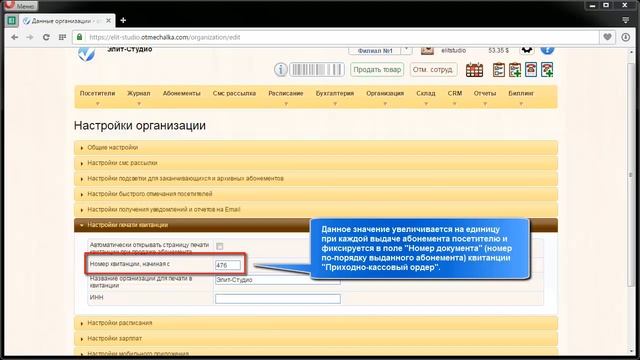Expand Настройки смс рассылки section
The width and height of the screenshot is (640, 360).
tap(316, 163)
